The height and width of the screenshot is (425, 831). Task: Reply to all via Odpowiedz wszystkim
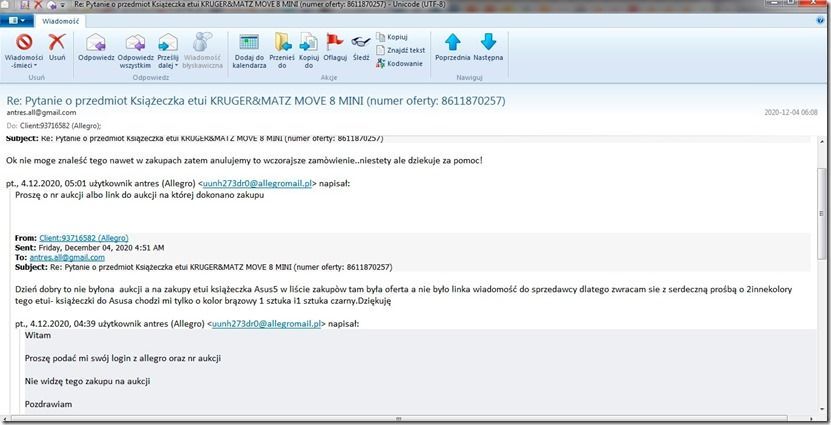tap(136, 50)
